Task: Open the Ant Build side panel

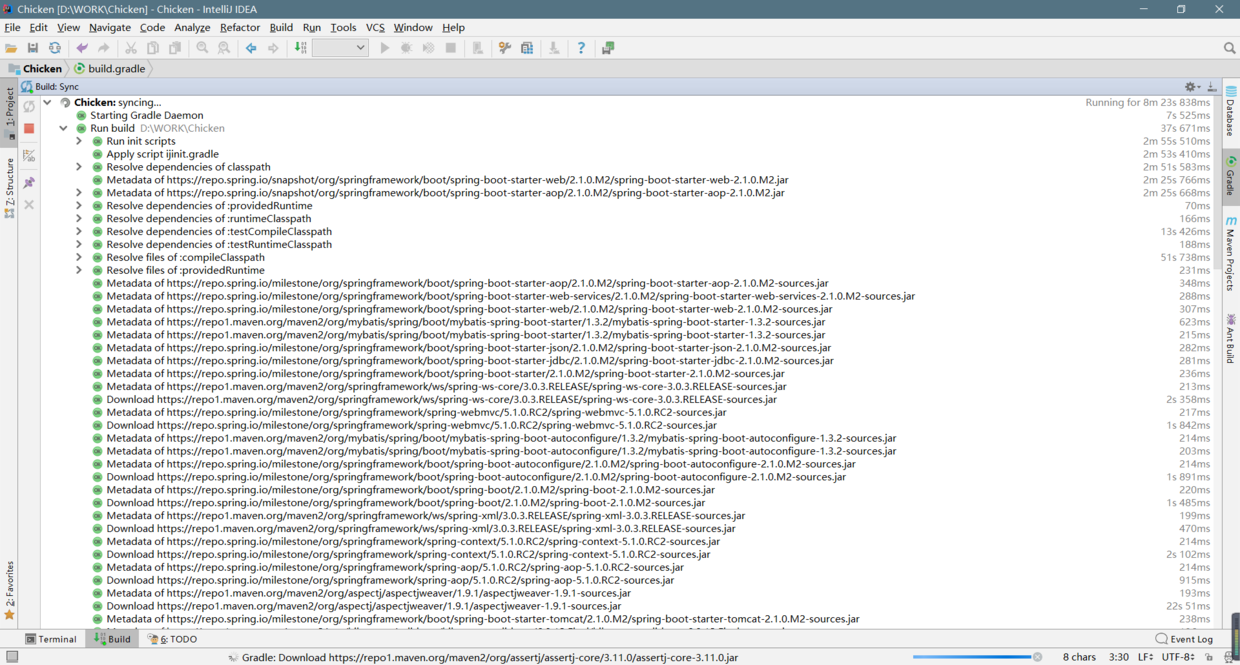Action: tap(1231, 339)
